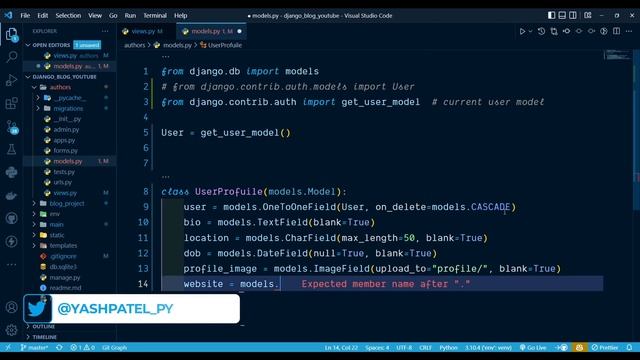
Task: Toggle the secondary side bar layout
Action: tap(573, 16)
